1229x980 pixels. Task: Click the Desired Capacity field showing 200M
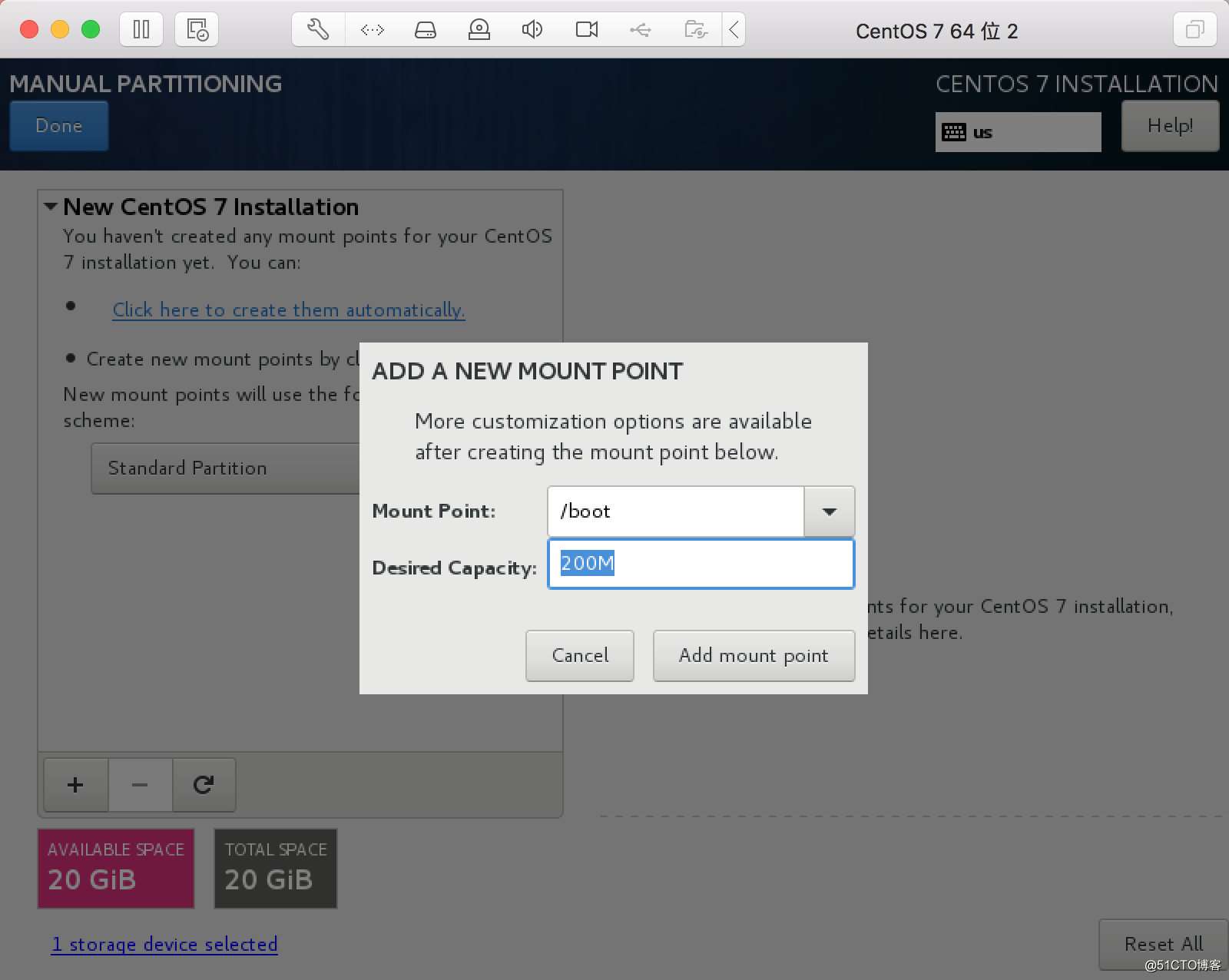pyautogui.click(x=701, y=564)
